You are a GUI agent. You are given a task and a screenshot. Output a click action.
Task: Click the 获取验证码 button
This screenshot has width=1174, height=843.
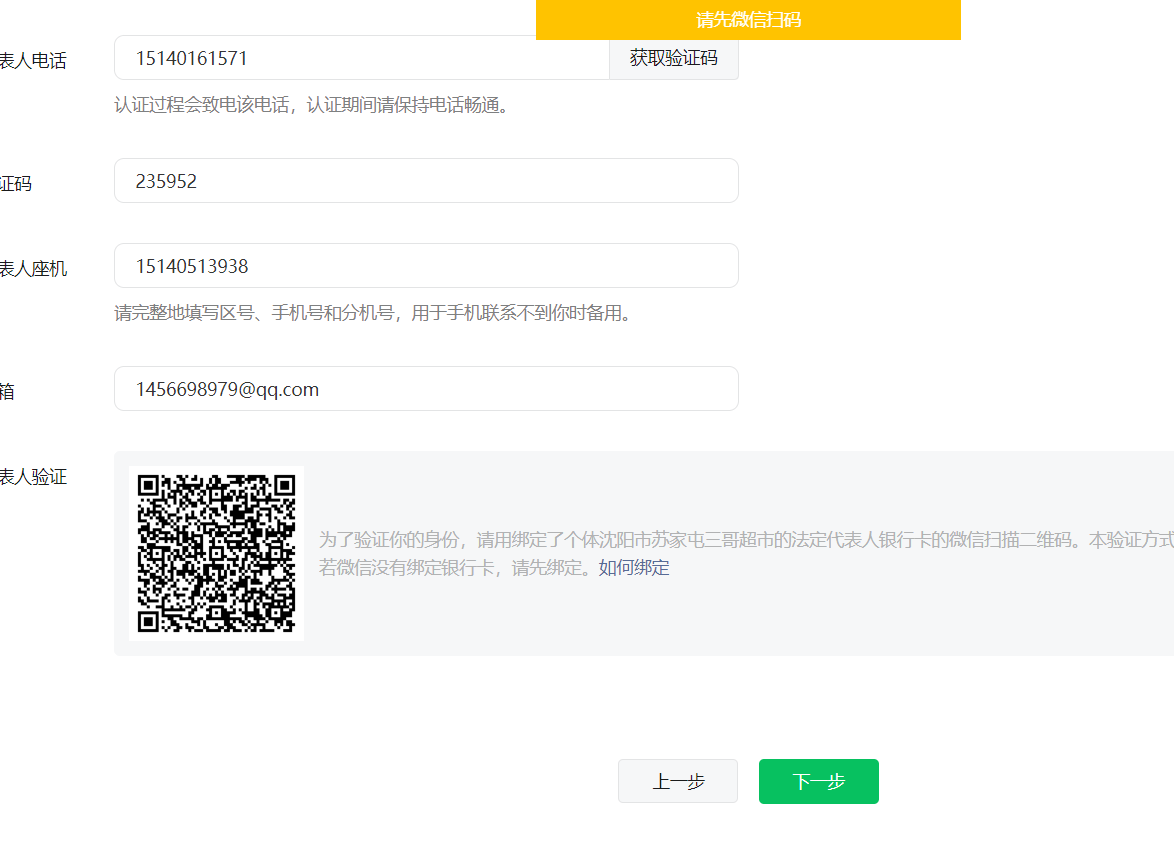(x=674, y=58)
